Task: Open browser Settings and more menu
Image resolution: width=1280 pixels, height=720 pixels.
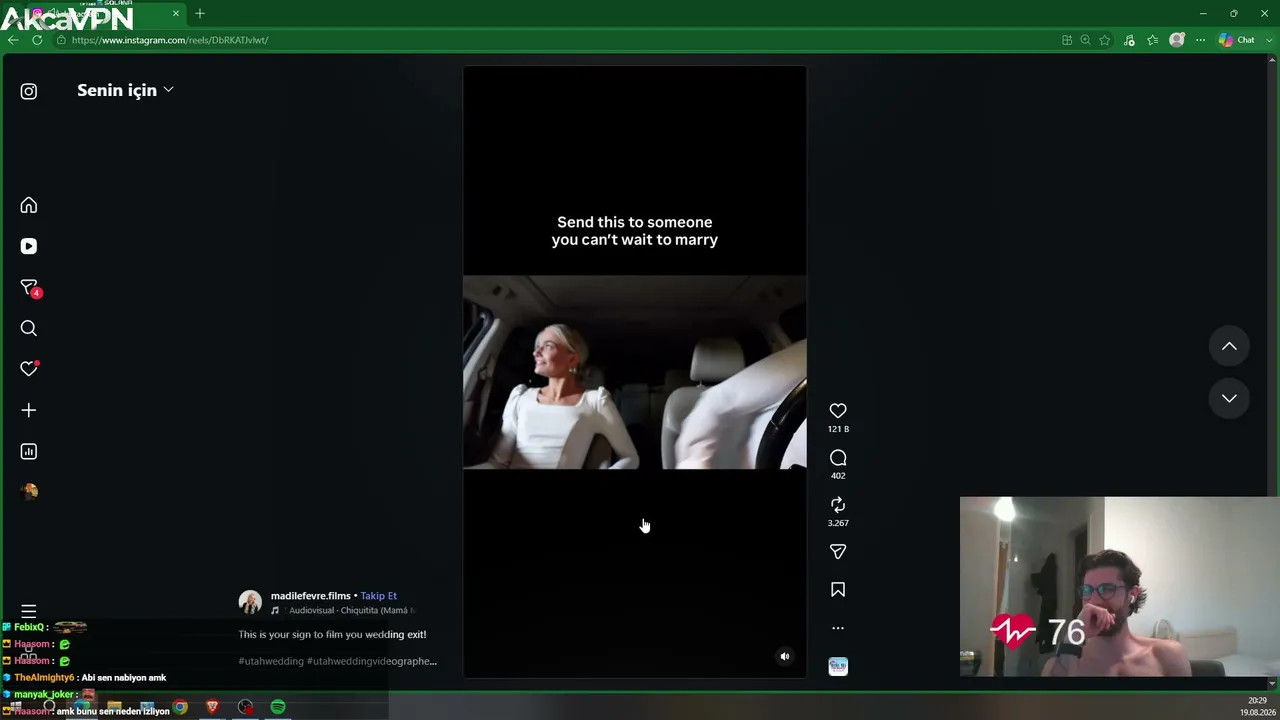Action: pyautogui.click(x=1201, y=40)
